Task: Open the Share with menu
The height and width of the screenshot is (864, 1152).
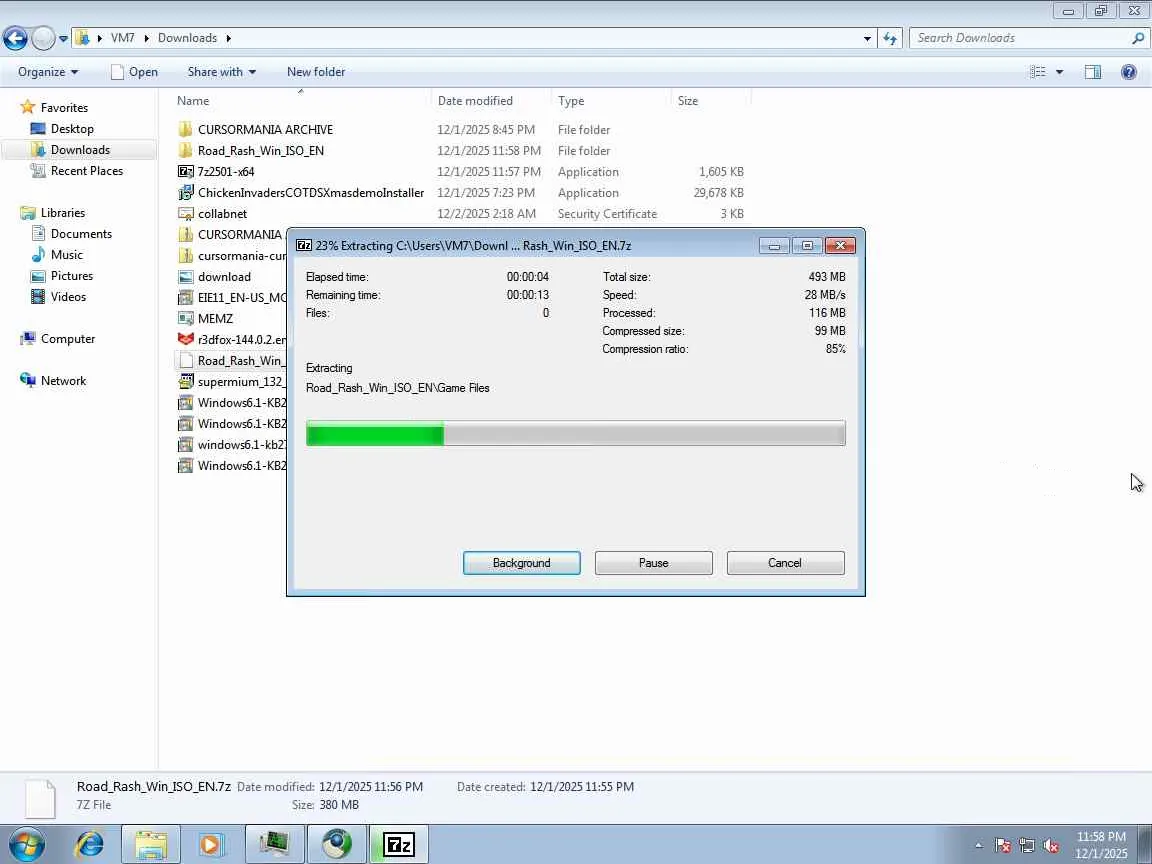Action: click(222, 72)
